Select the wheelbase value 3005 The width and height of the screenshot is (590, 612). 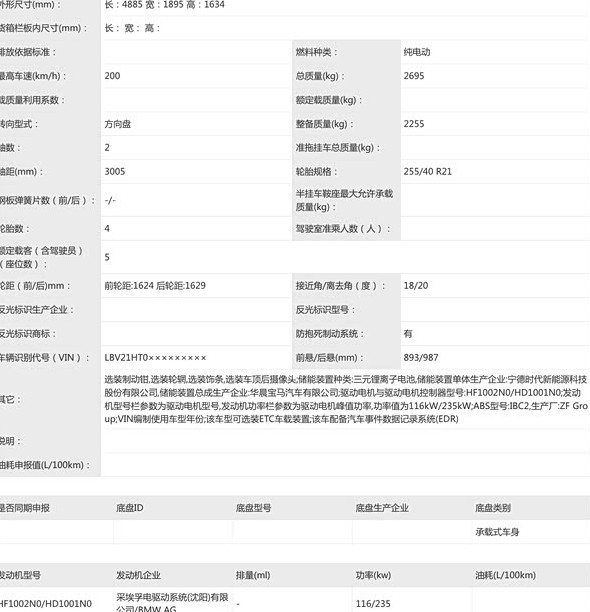tap(115, 171)
